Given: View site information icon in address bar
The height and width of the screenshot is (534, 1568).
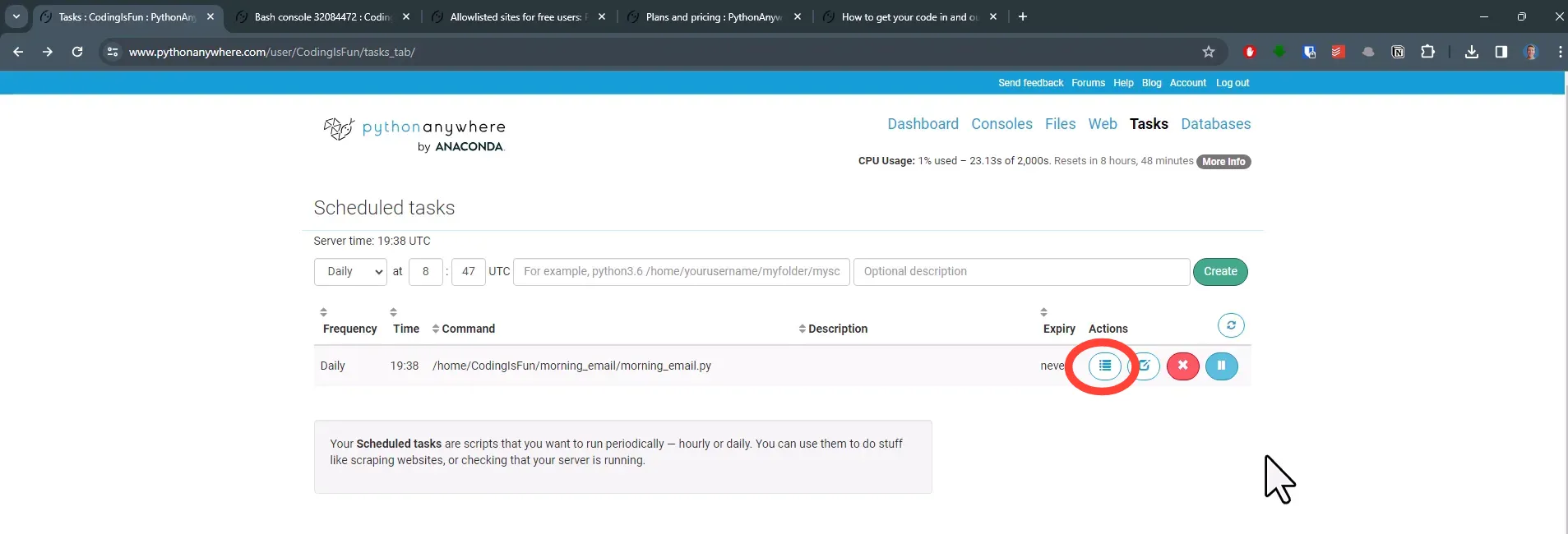Looking at the screenshot, I should point(113,52).
